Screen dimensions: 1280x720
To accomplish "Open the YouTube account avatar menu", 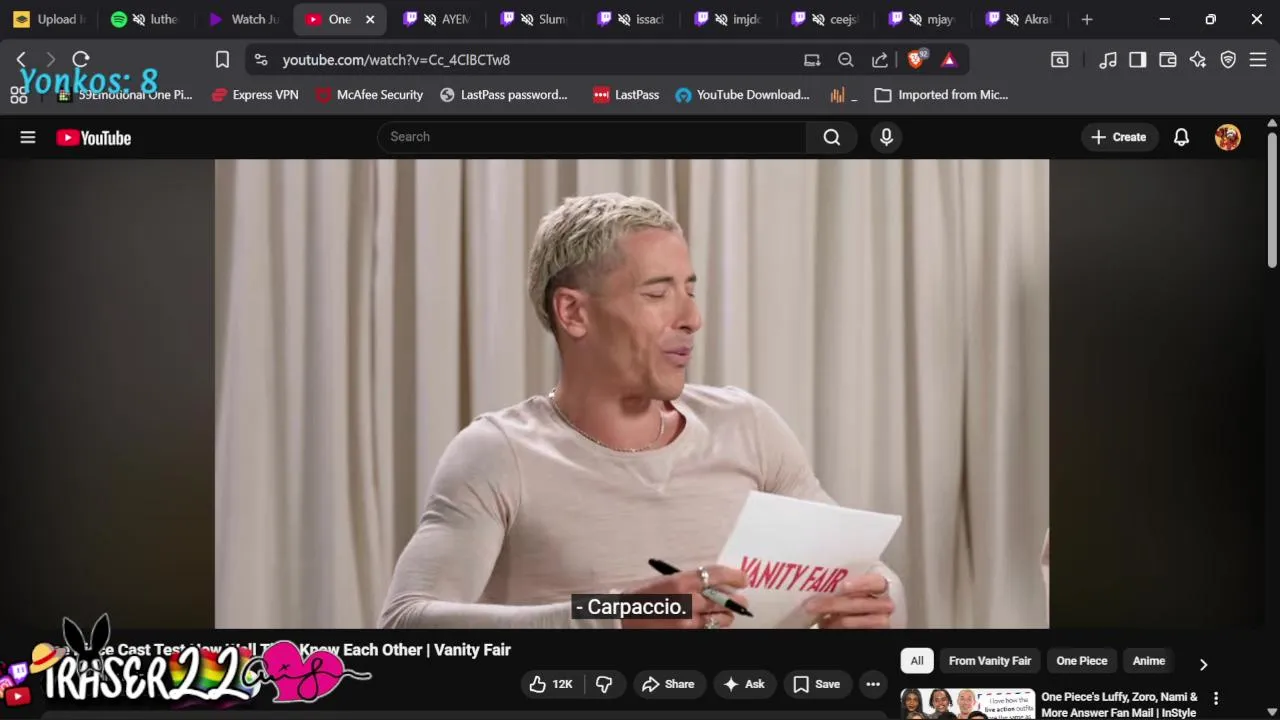I will pyautogui.click(x=1228, y=137).
